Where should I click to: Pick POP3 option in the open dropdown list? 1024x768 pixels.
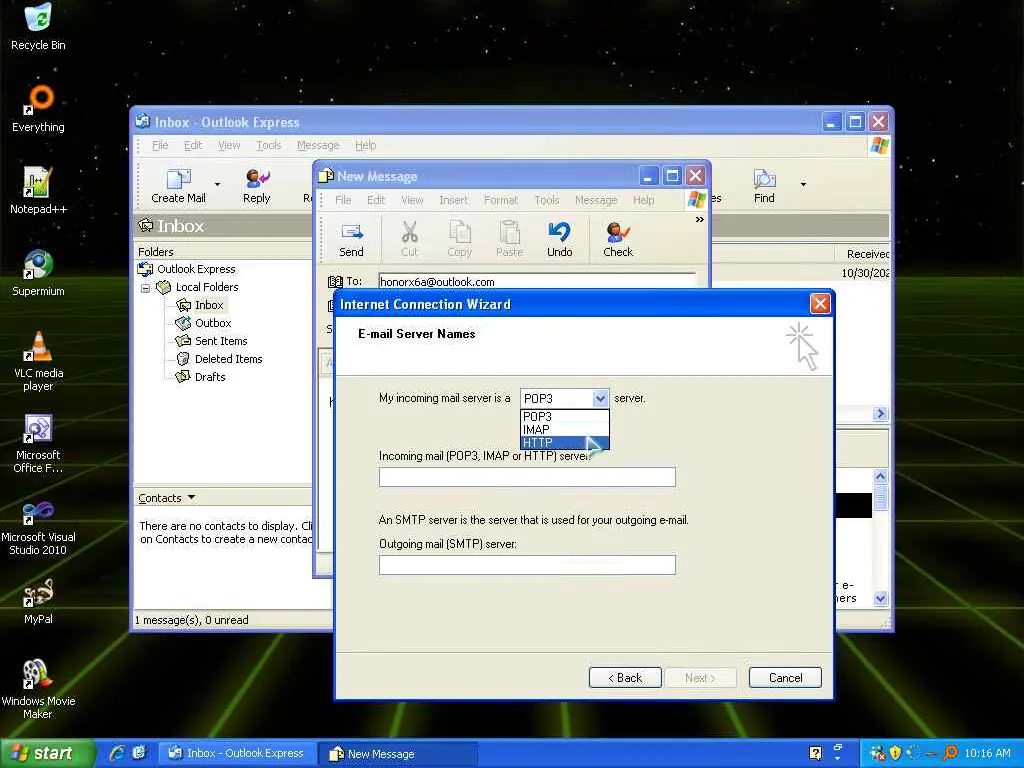[x=564, y=417]
